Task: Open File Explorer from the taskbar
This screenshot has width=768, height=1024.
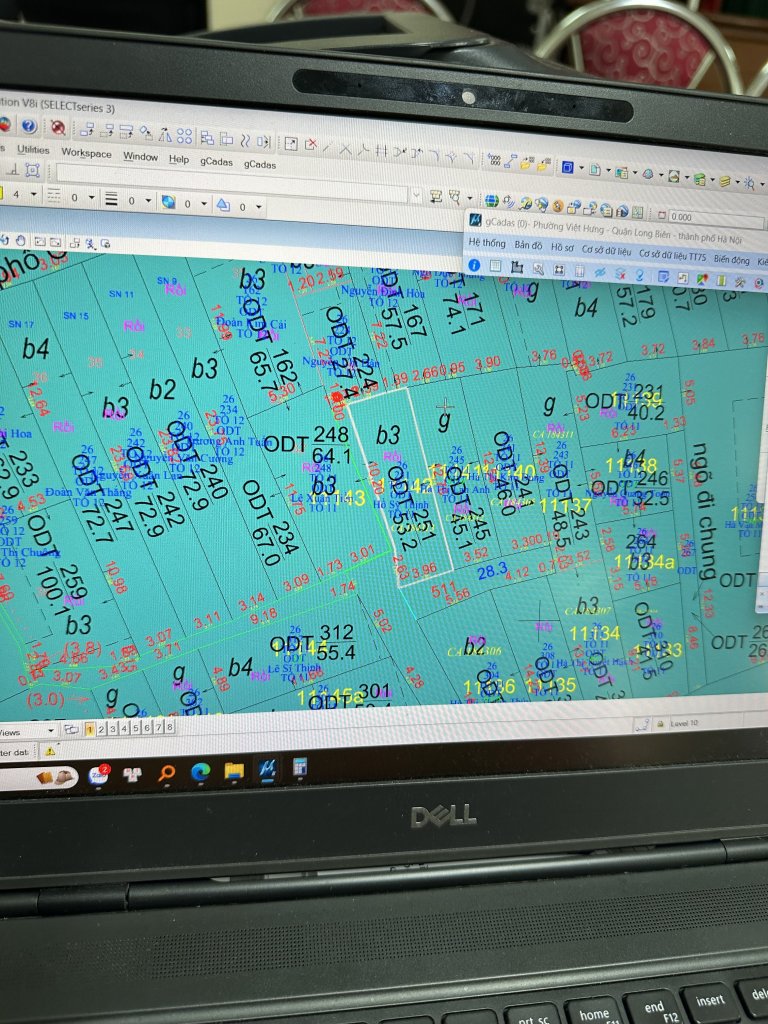Action: click(x=234, y=771)
